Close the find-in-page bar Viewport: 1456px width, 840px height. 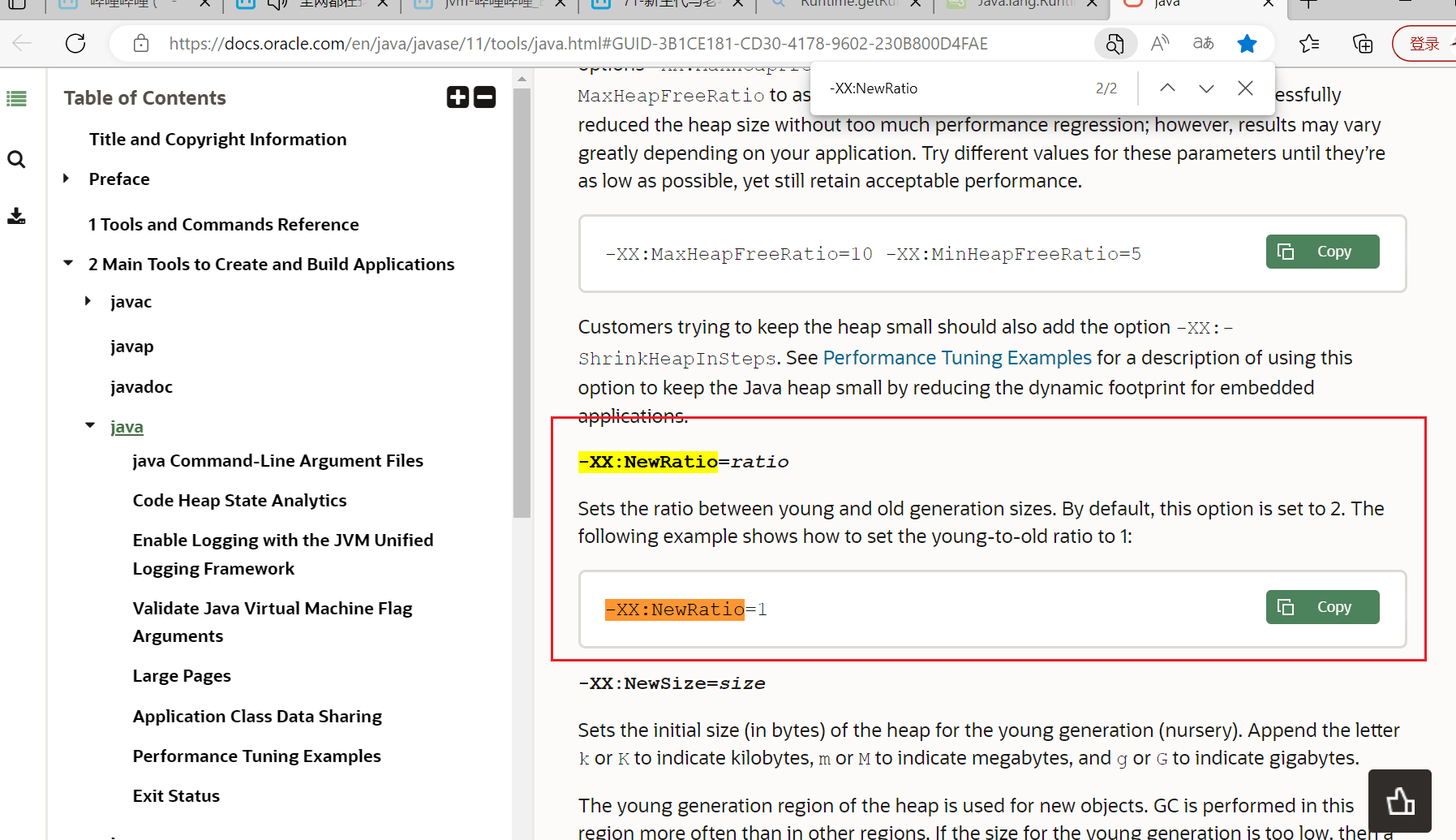pos(1245,88)
